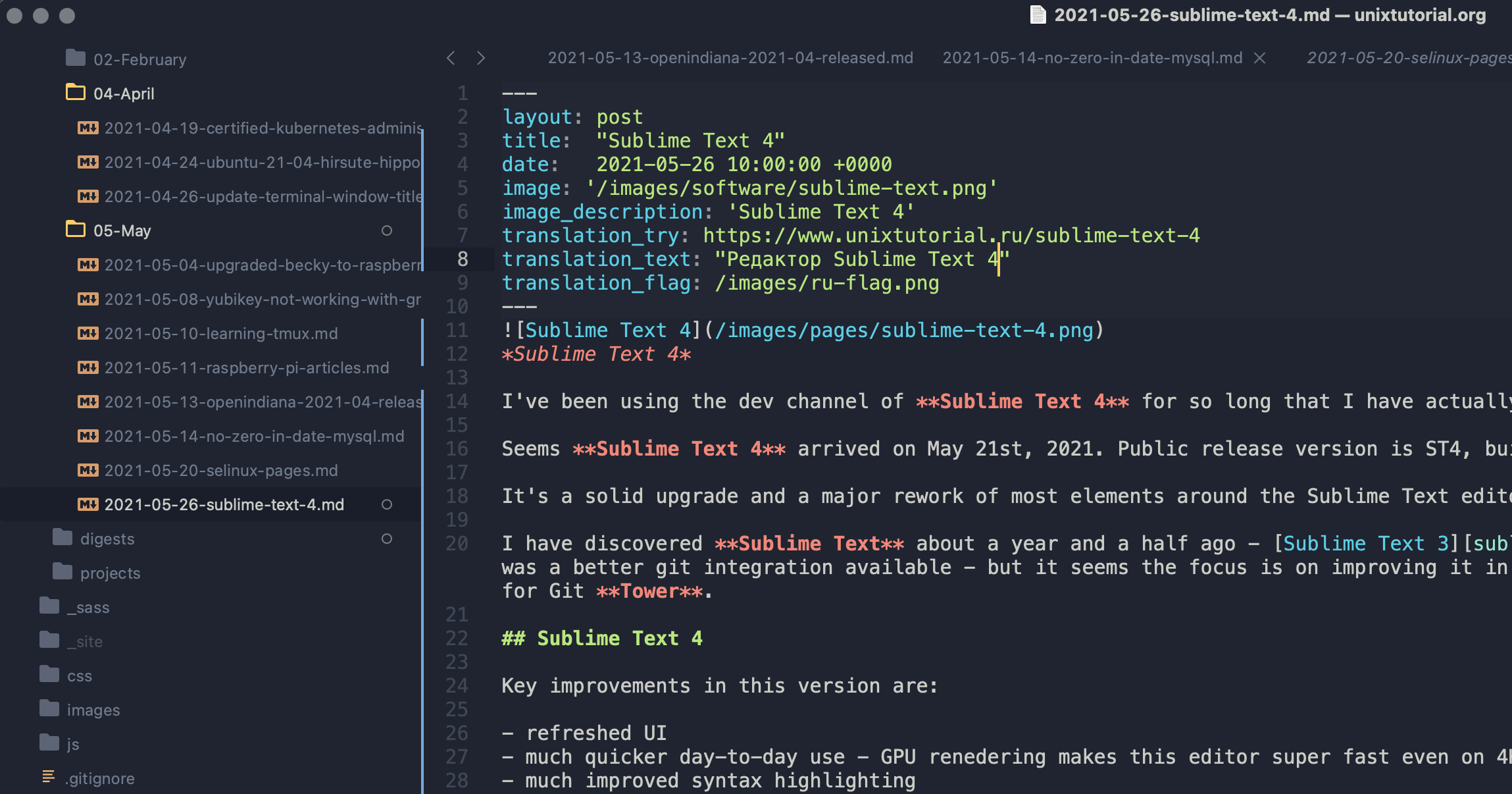The height and width of the screenshot is (794, 1512).
Task: Click the forward navigation arrow above editor
Action: click(481, 58)
